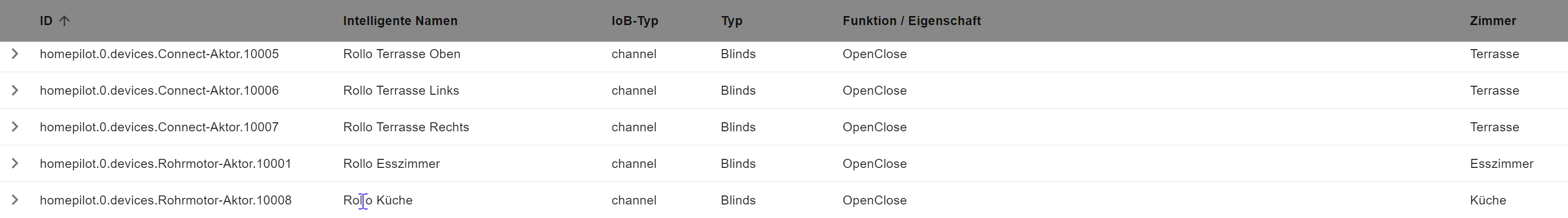Expand the Connect-Aktor.10007 row
The width and height of the screenshot is (1568, 218).
(x=15, y=127)
